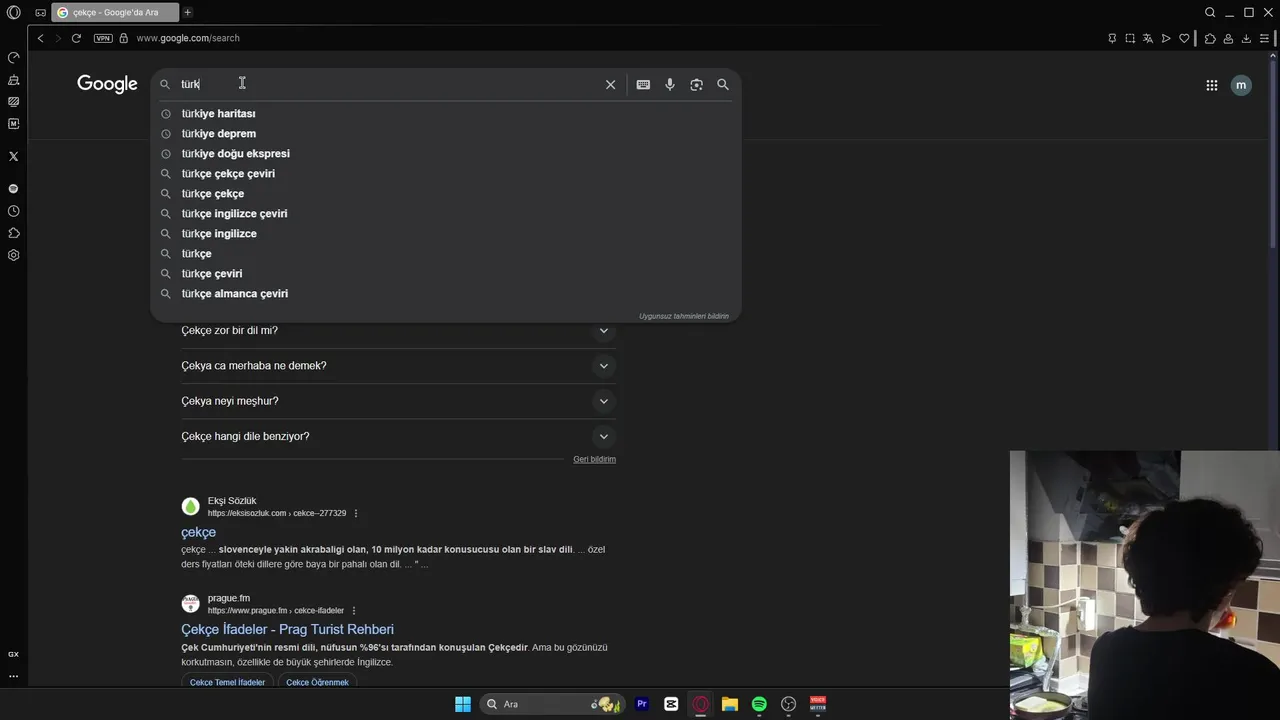Open more options for the Ekşi Sözlük result
Viewport: 1280px width, 720px height.
pyautogui.click(x=355, y=514)
